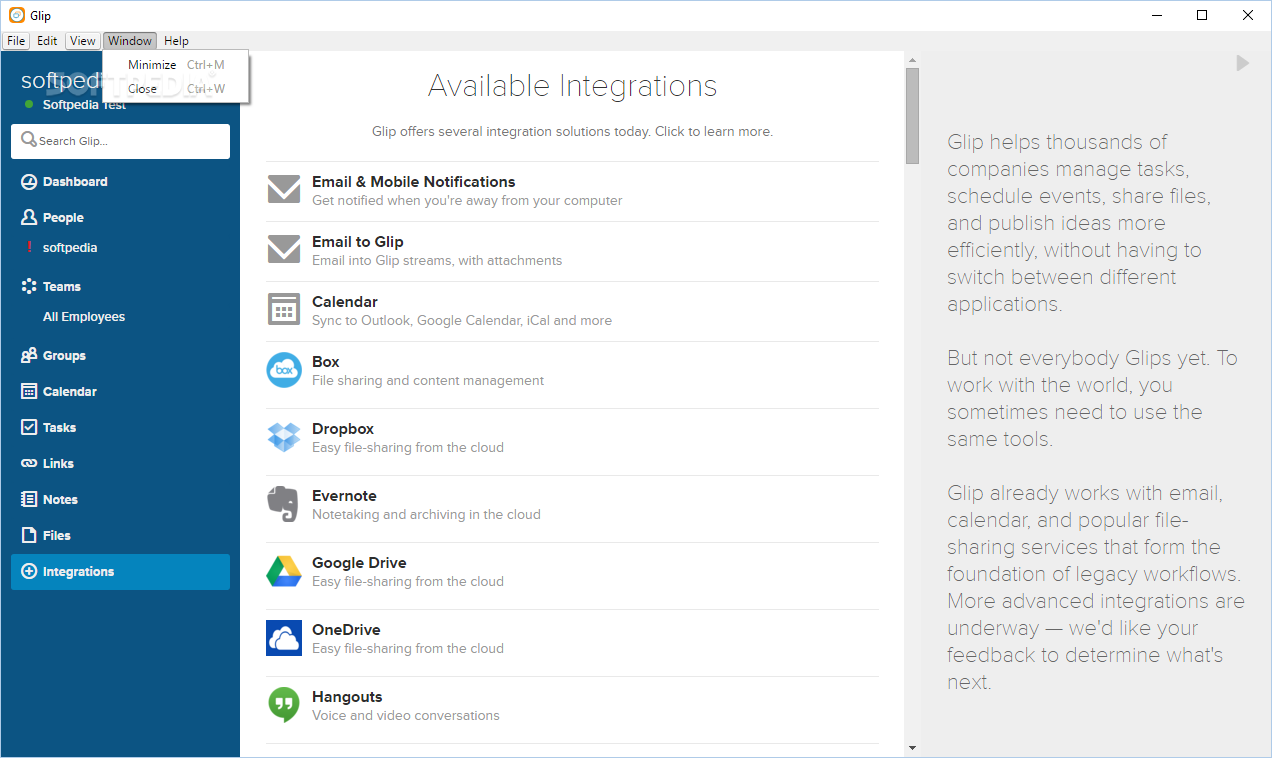Click the OneDrive title text
The width and height of the screenshot is (1272, 758).
pos(346,630)
